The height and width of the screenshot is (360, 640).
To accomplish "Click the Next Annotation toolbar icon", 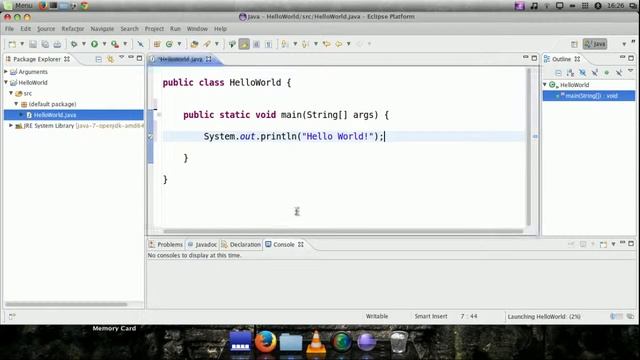I will click(x=285, y=44).
